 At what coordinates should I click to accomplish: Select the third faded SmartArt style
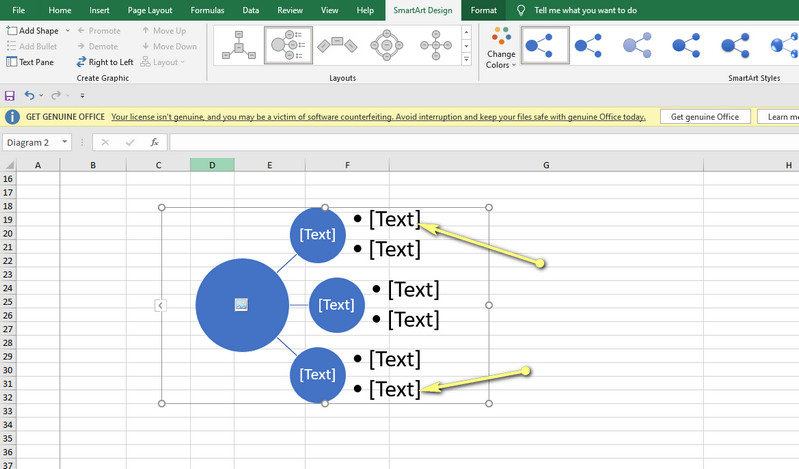click(x=637, y=45)
